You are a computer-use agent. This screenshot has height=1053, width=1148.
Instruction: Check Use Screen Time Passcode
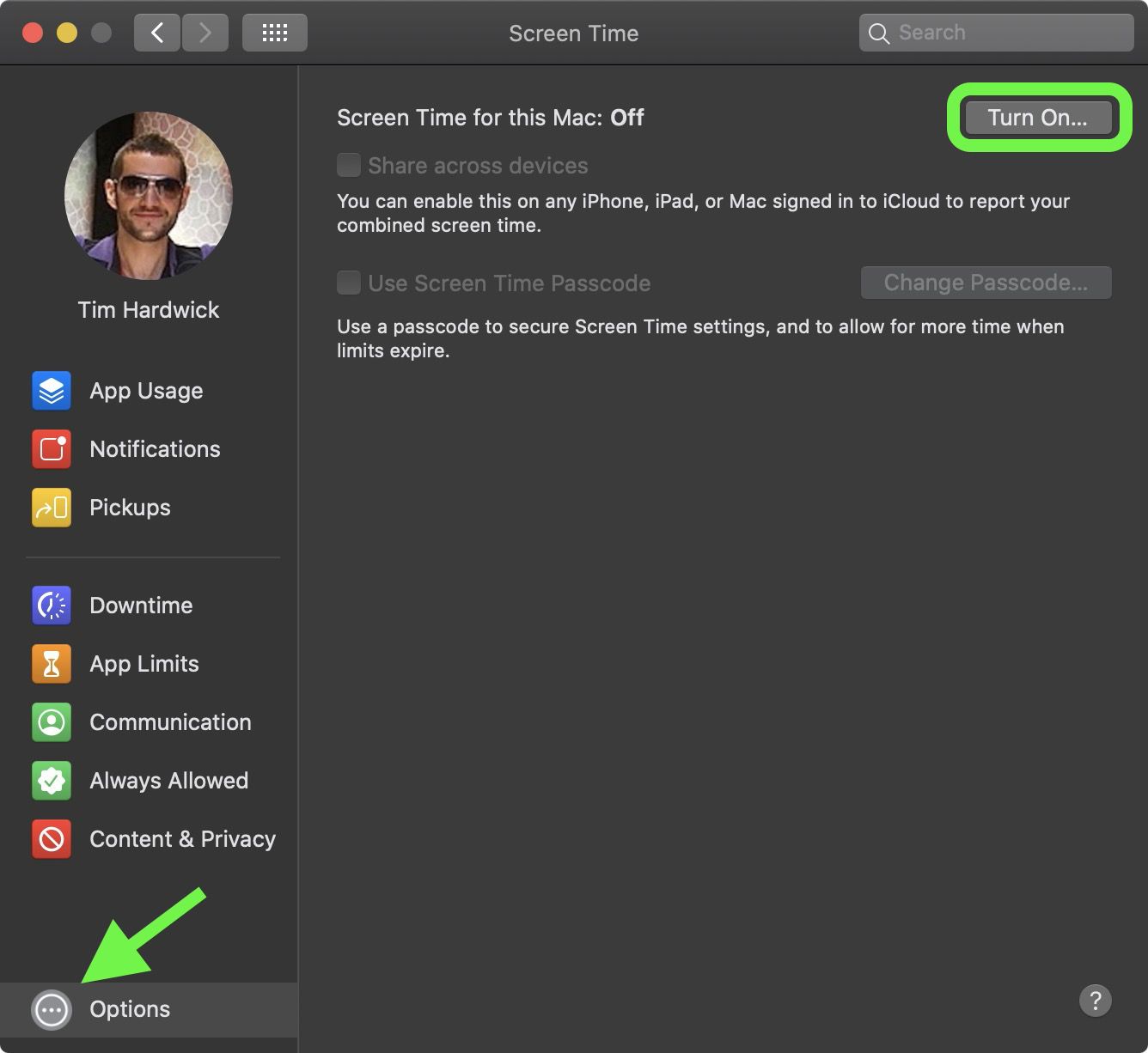coord(349,283)
